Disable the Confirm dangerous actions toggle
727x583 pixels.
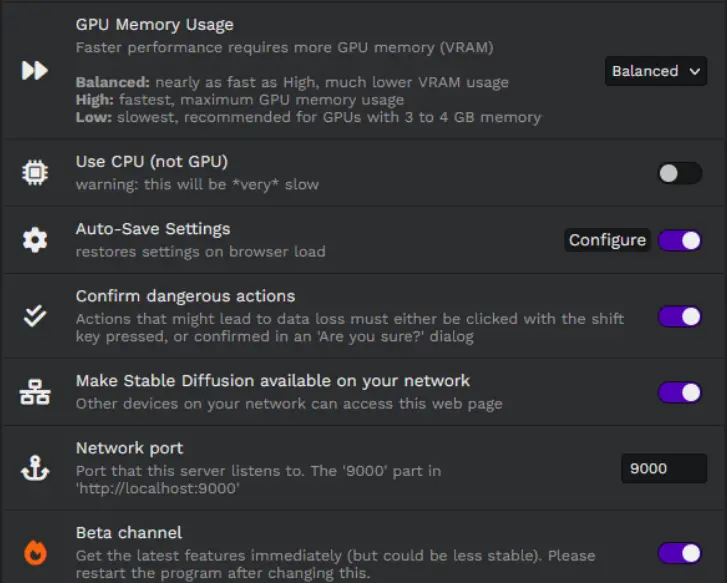[680, 317]
